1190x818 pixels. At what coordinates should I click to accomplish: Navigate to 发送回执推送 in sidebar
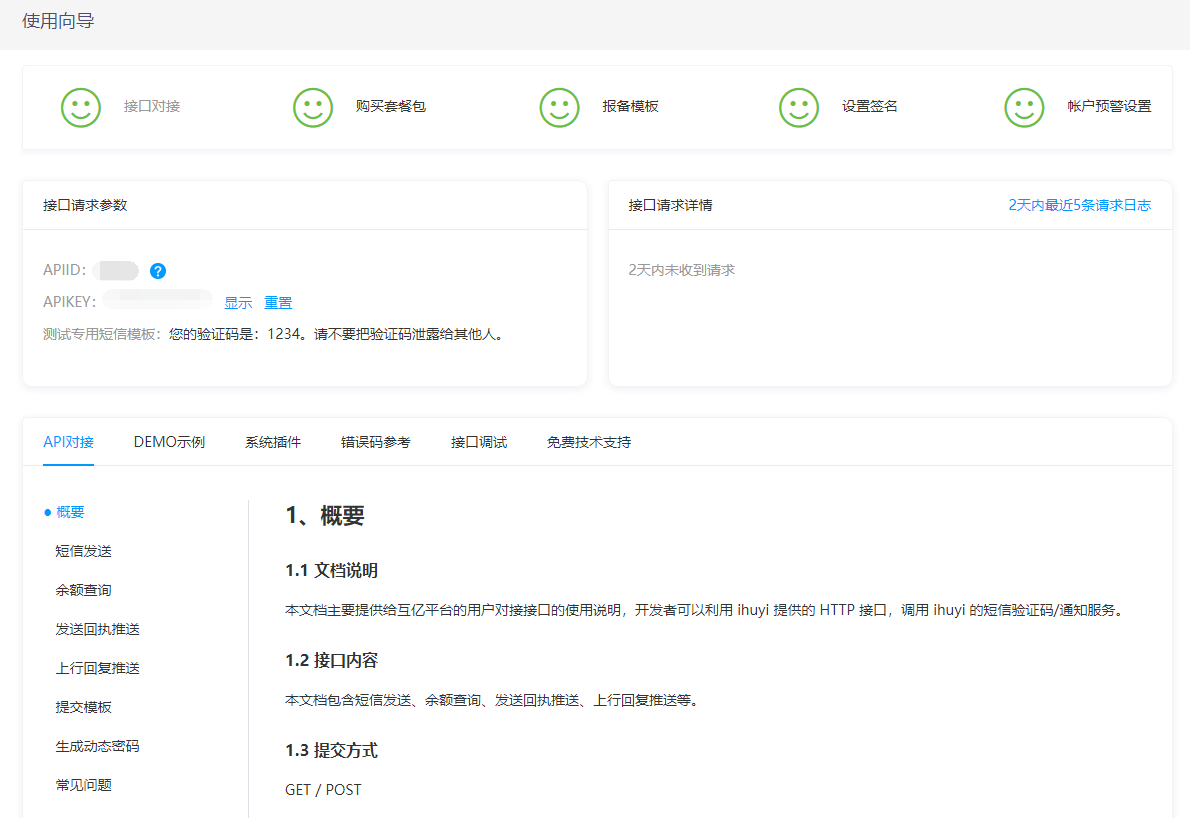coord(97,629)
